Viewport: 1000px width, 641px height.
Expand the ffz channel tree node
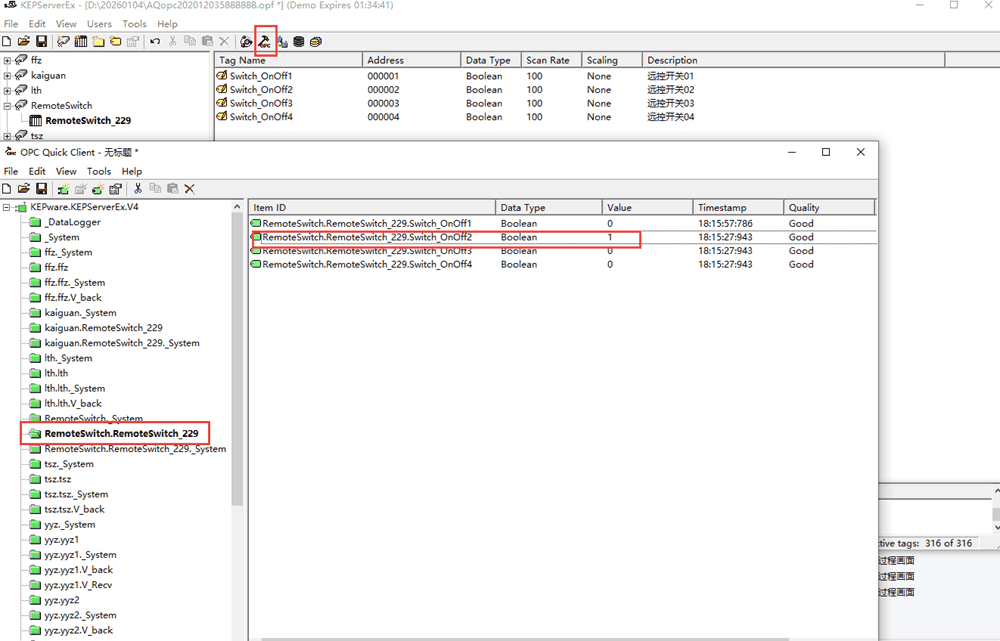pos(8,60)
